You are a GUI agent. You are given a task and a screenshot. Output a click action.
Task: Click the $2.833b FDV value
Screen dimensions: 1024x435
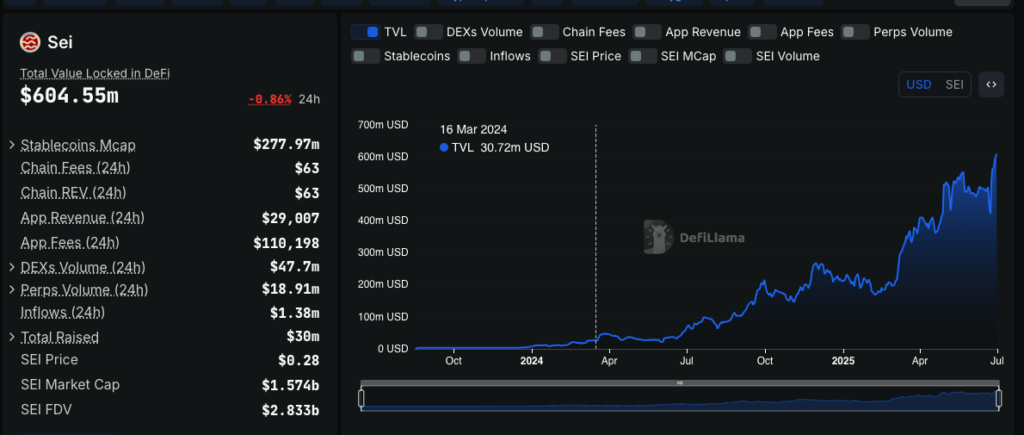coord(291,410)
